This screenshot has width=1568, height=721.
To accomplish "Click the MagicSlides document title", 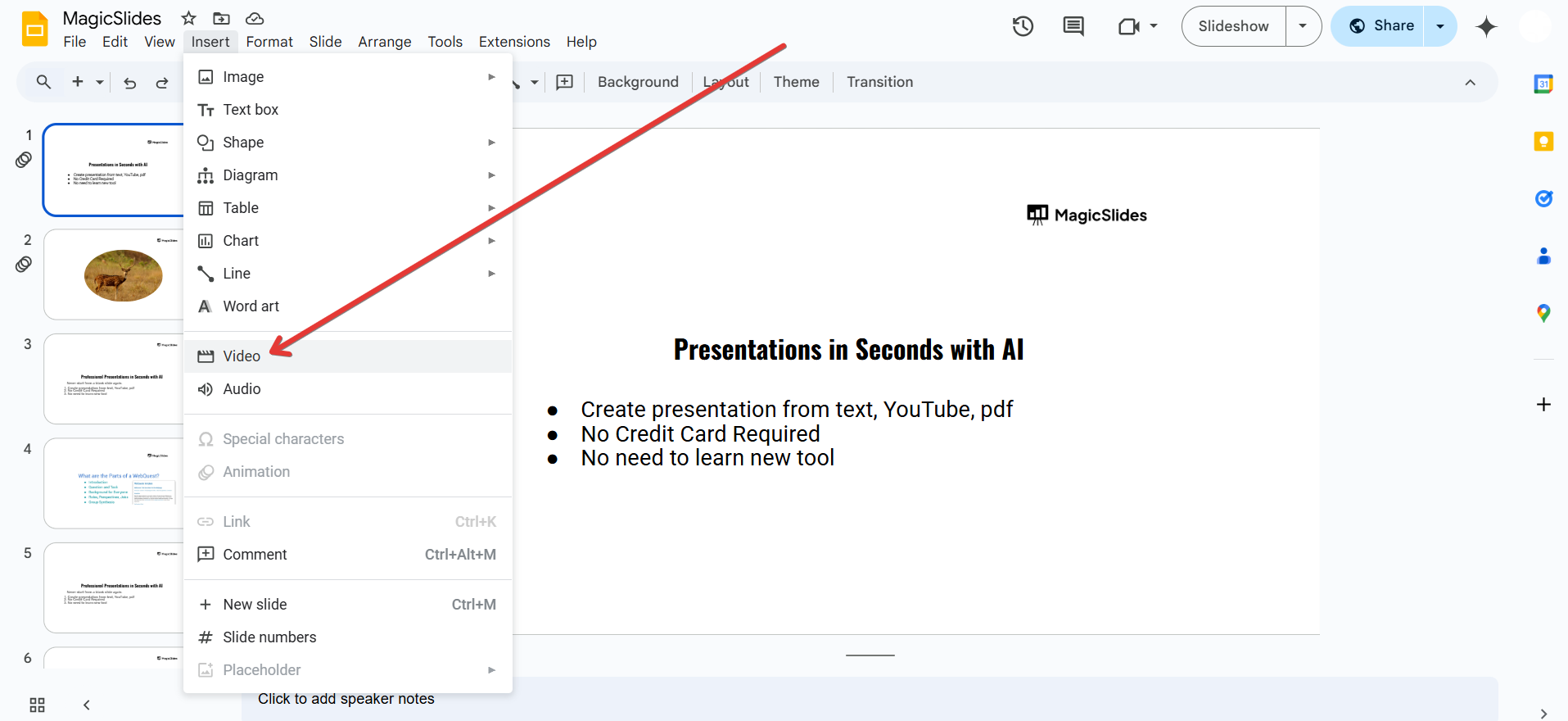I will point(112,18).
